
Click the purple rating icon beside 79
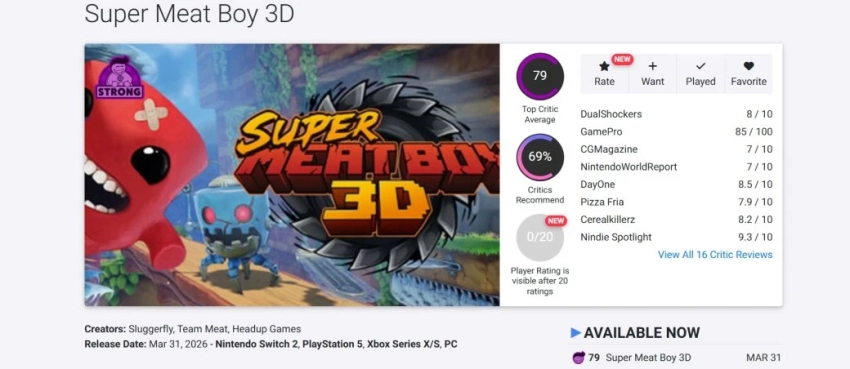click(x=578, y=358)
